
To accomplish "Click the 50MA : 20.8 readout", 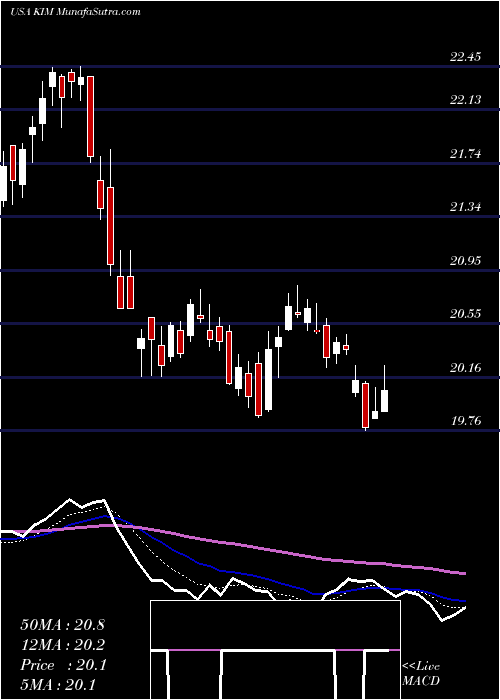I will point(62,625).
